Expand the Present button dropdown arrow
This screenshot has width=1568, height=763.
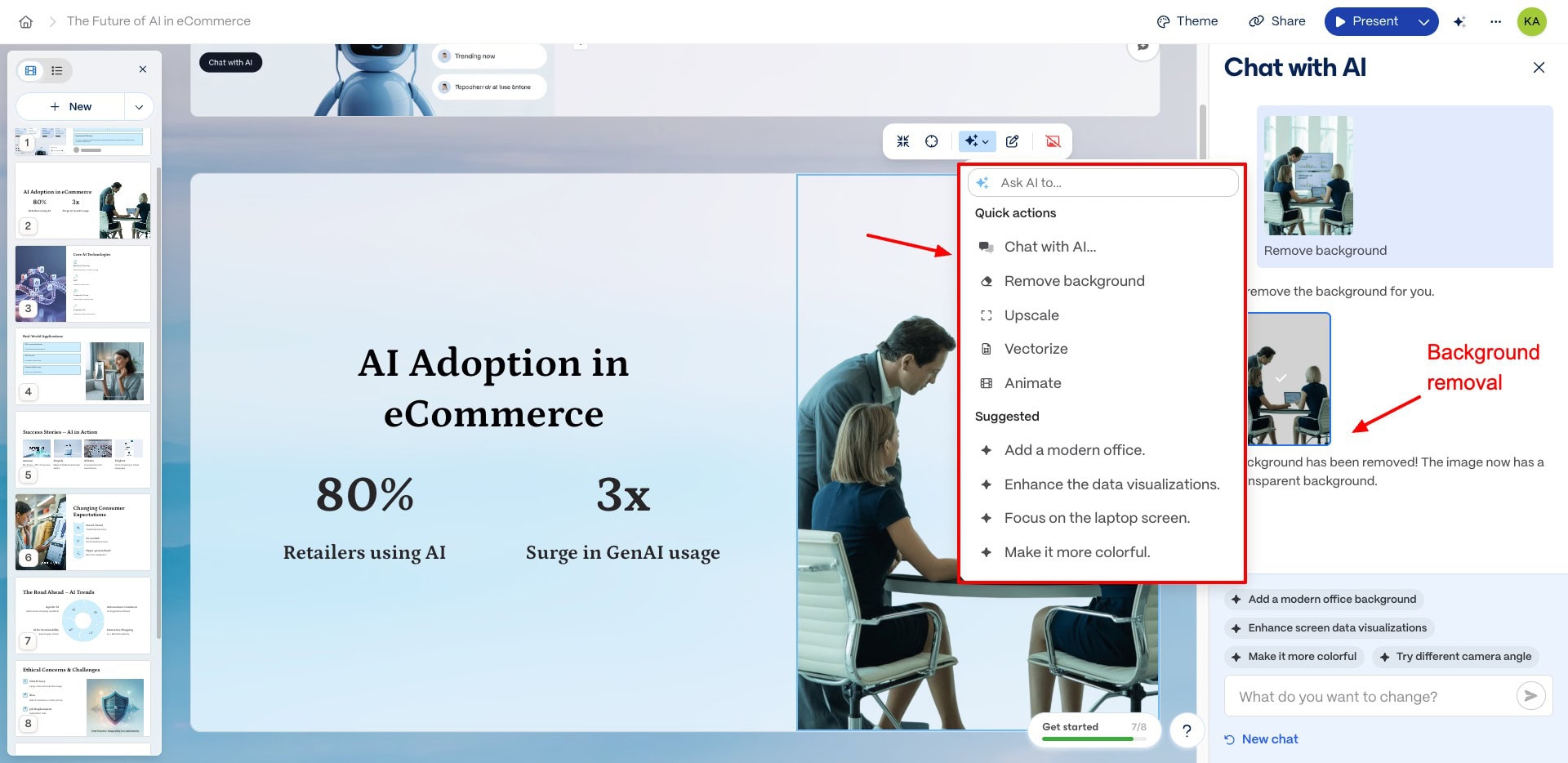click(x=1423, y=22)
